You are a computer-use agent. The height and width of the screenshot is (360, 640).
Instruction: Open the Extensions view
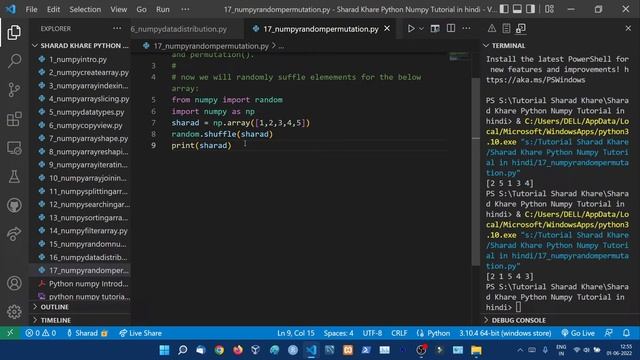[14, 119]
